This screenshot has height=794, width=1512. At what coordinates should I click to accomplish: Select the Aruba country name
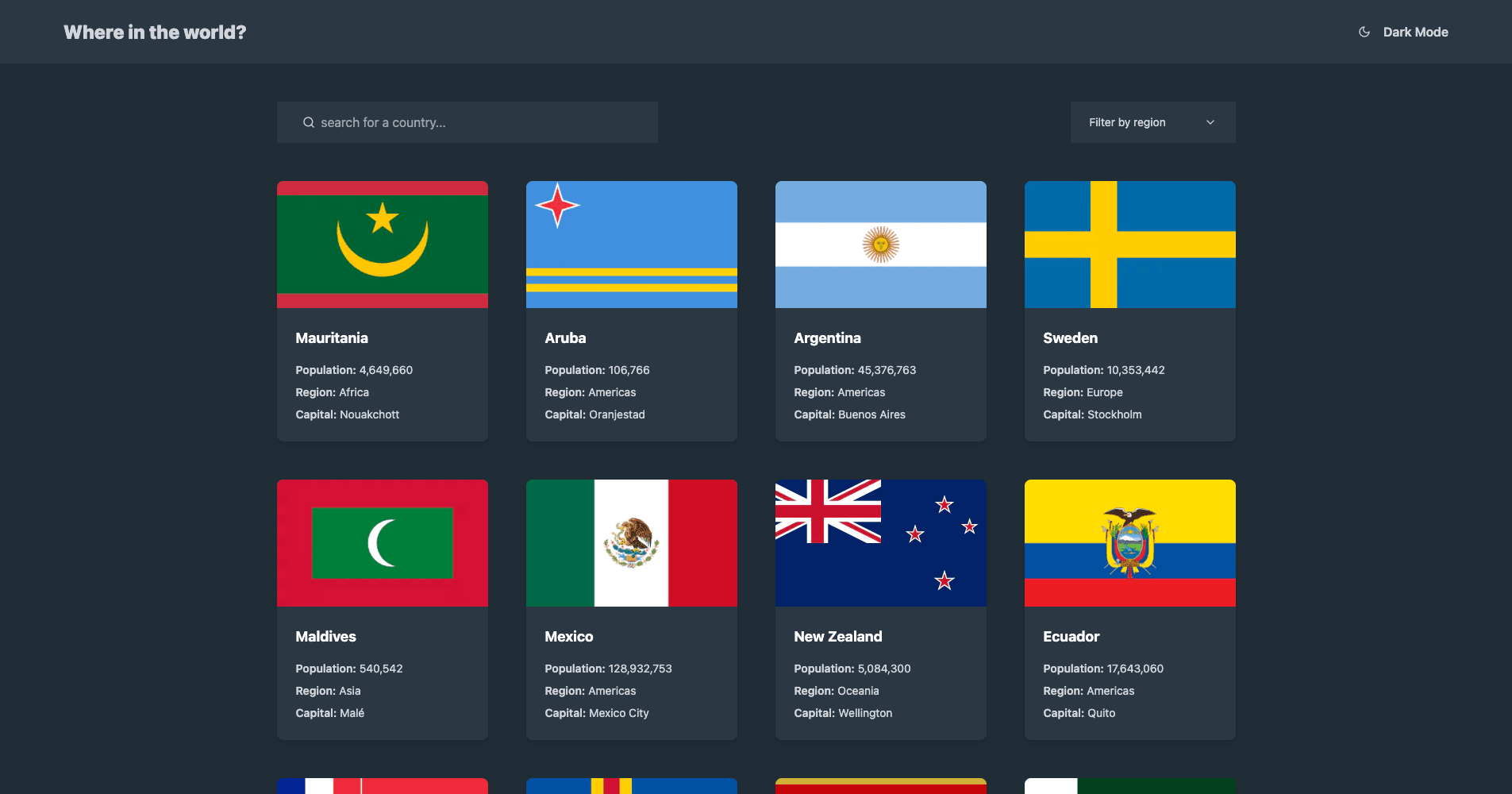565,338
